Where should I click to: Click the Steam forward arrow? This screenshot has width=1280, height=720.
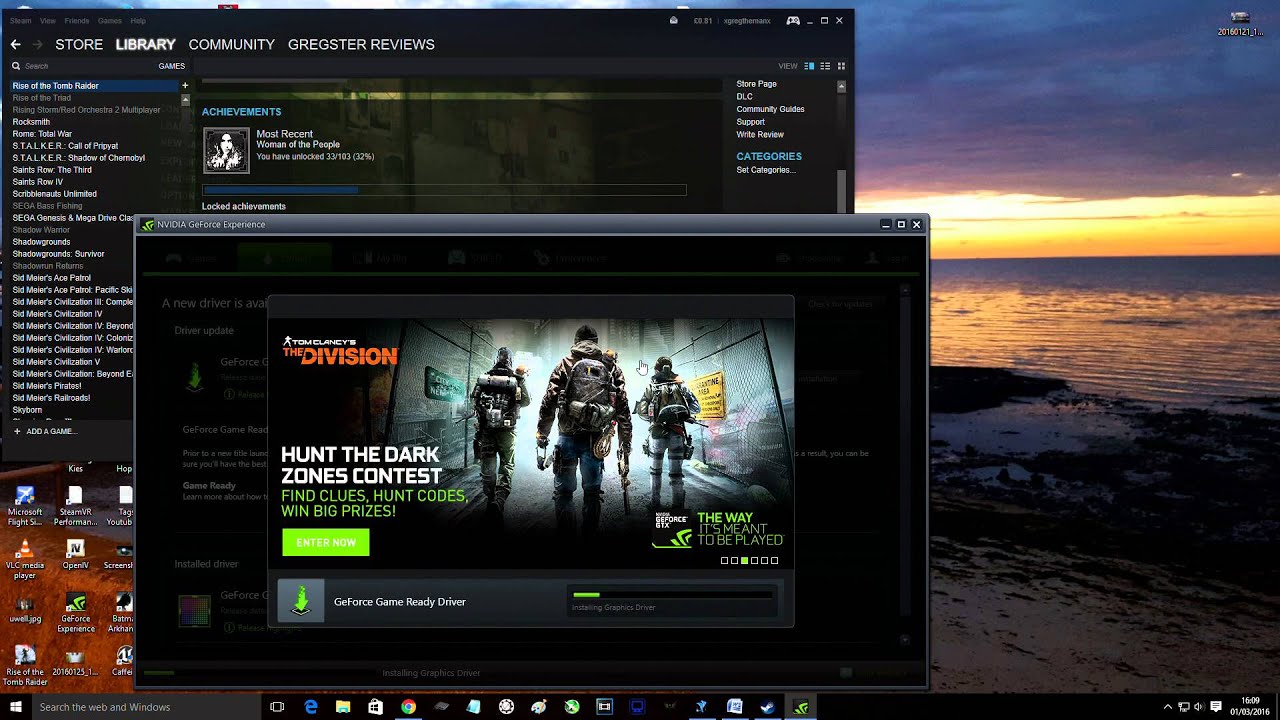coord(38,45)
